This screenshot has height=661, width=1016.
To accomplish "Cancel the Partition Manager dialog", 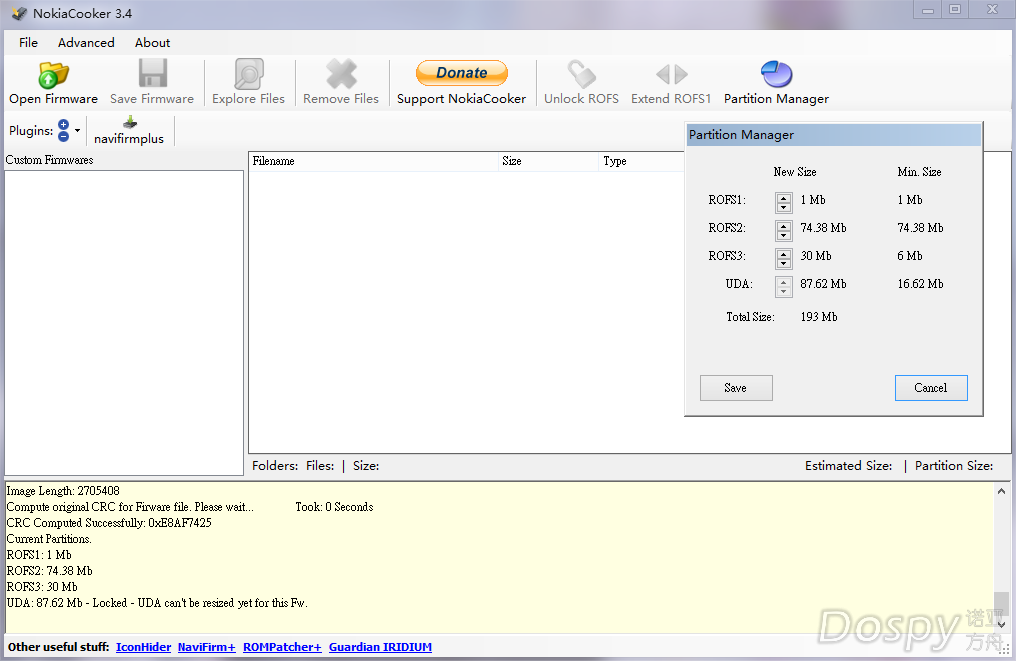I will click(x=930, y=388).
